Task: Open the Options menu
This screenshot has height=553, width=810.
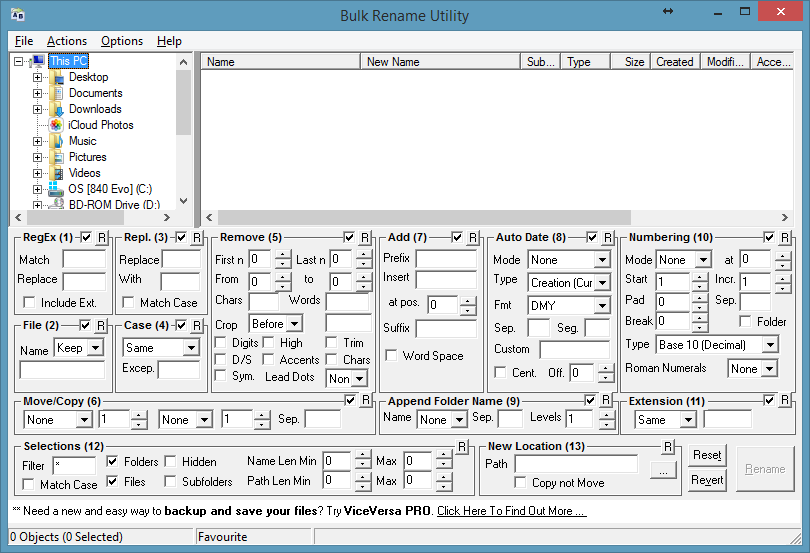Action: pyautogui.click(x=122, y=41)
